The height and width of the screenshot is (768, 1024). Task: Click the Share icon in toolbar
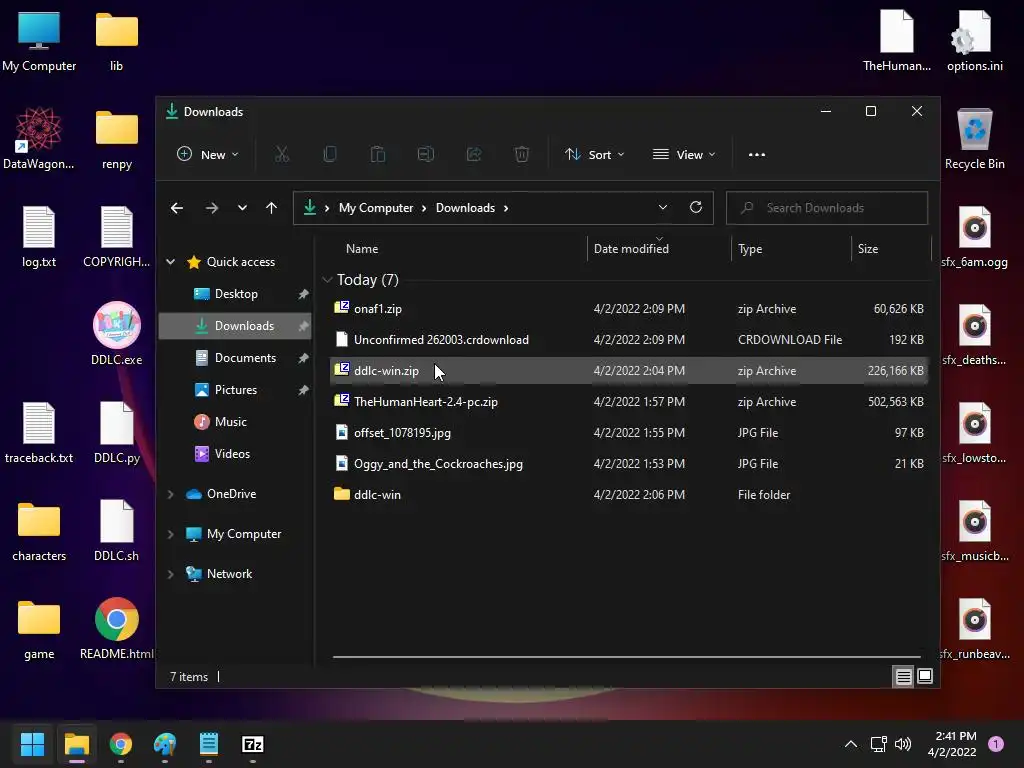(x=474, y=154)
